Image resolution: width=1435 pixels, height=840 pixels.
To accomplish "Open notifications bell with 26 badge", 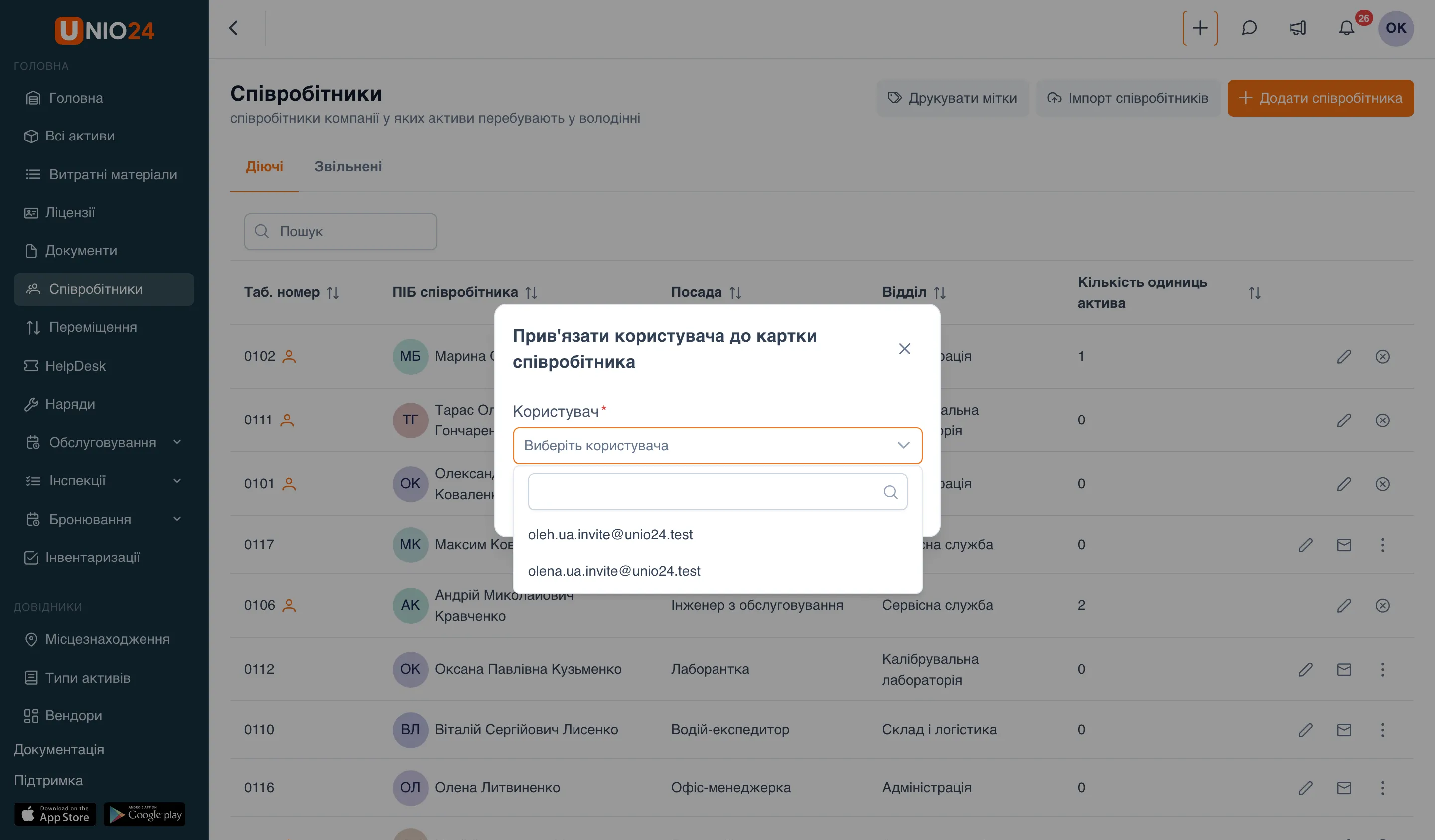I will click(x=1347, y=28).
